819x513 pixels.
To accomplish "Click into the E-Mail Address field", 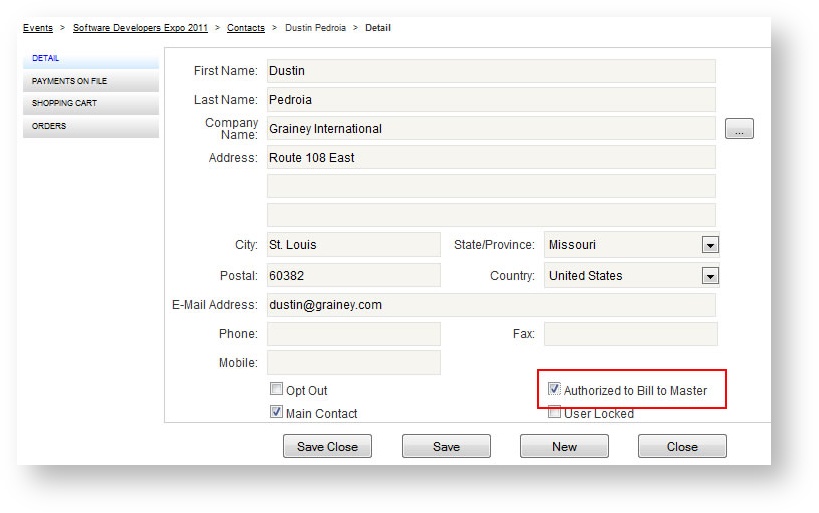I will click(x=490, y=305).
